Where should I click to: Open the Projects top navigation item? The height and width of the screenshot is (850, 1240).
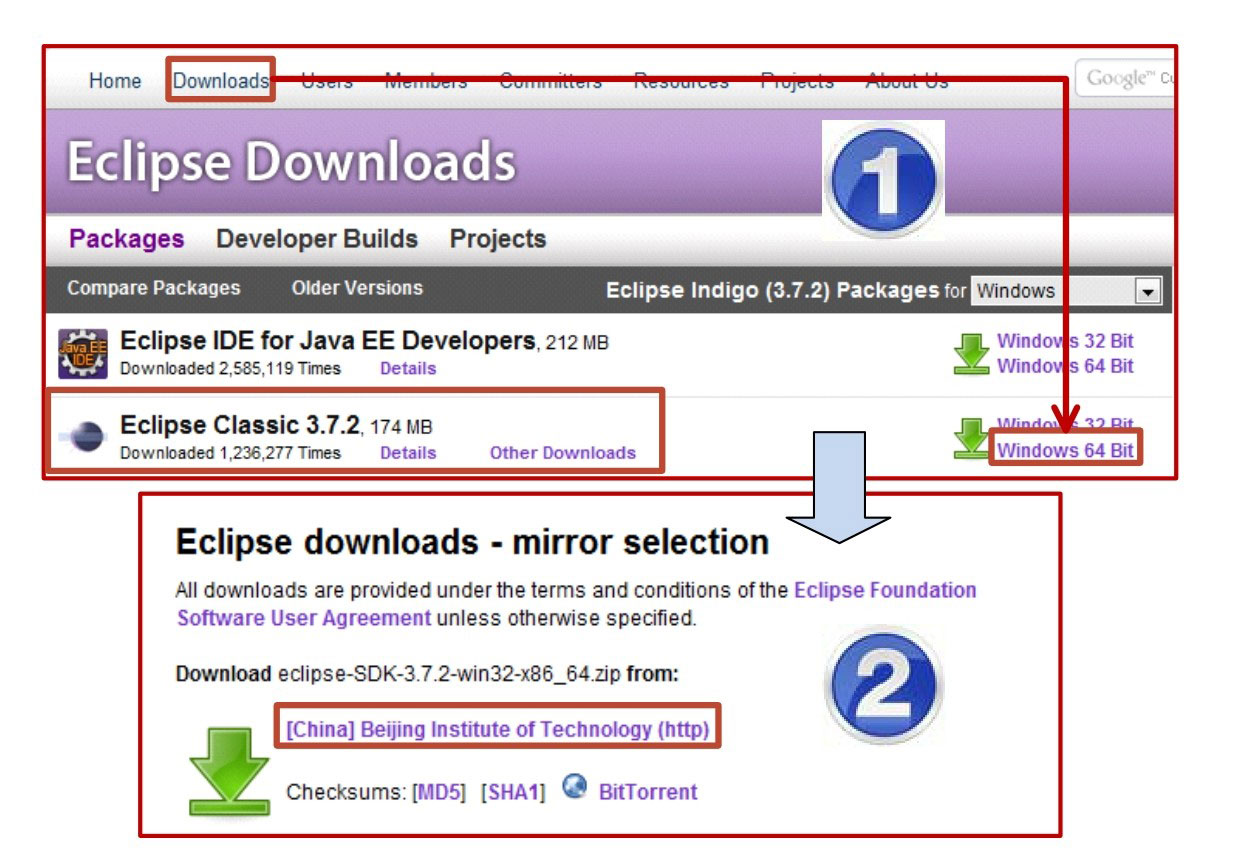tap(797, 81)
